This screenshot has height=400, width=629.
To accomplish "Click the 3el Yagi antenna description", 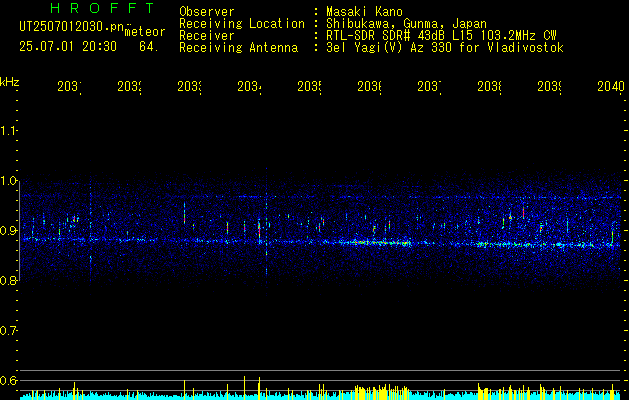I will pos(445,48).
